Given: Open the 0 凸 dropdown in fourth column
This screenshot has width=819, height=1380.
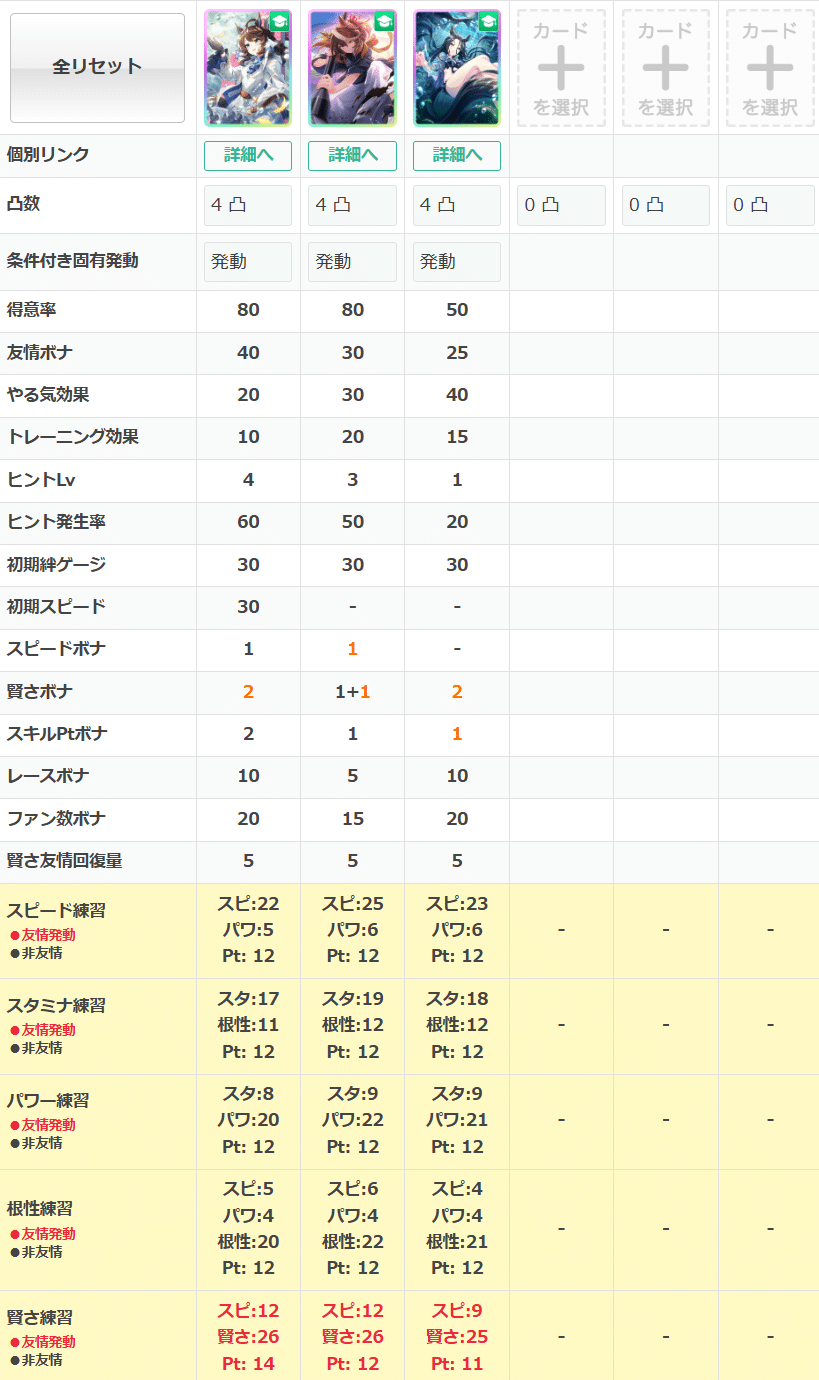Looking at the screenshot, I should tap(561, 205).
